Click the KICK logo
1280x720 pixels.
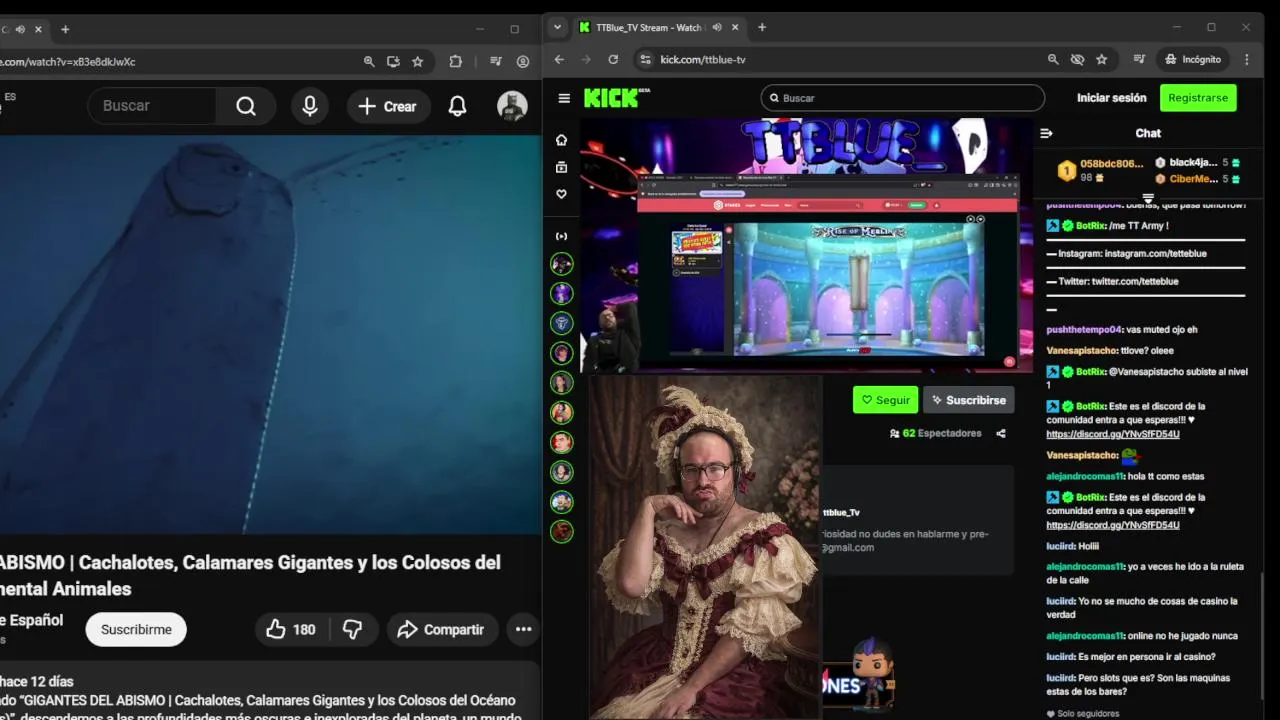point(617,97)
